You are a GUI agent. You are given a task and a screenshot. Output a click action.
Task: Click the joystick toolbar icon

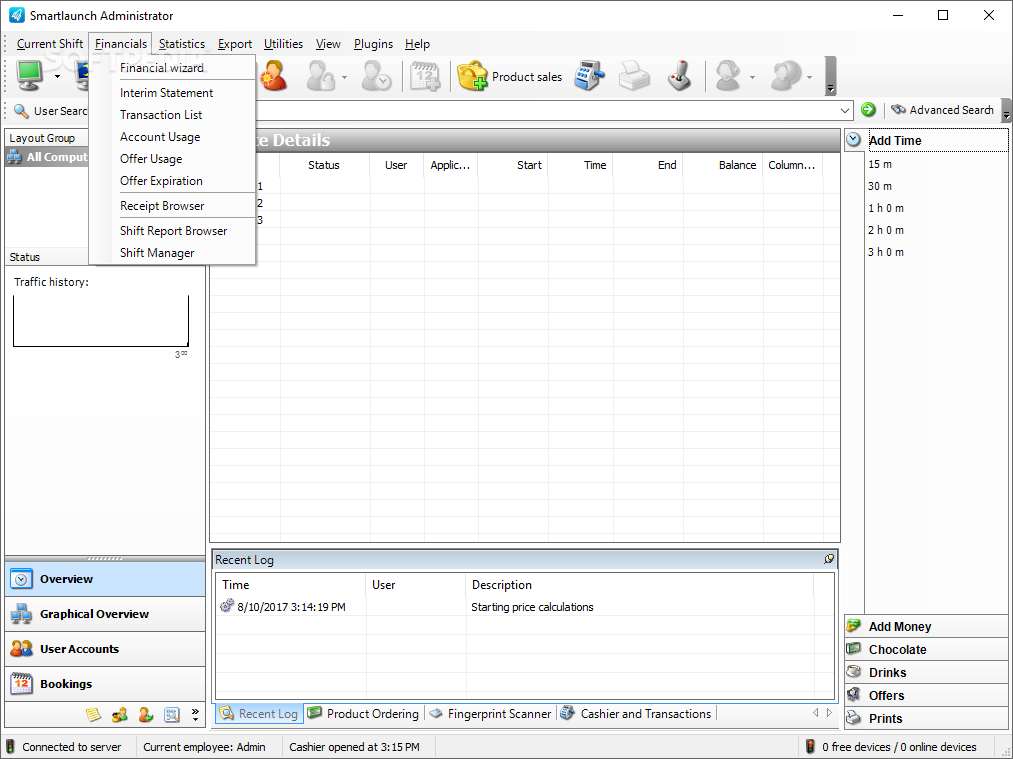coord(680,76)
